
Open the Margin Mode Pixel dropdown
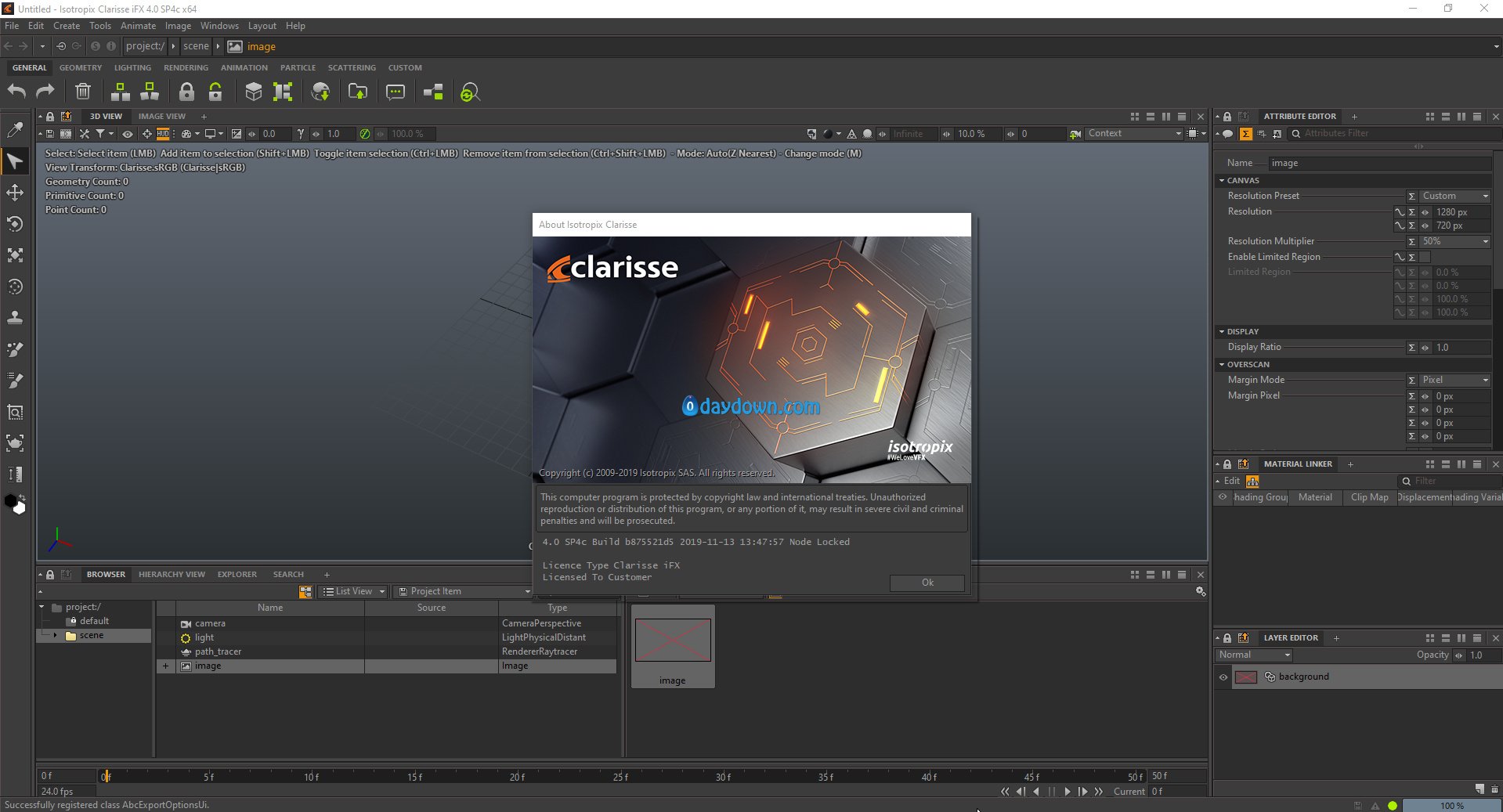[1455, 380]
